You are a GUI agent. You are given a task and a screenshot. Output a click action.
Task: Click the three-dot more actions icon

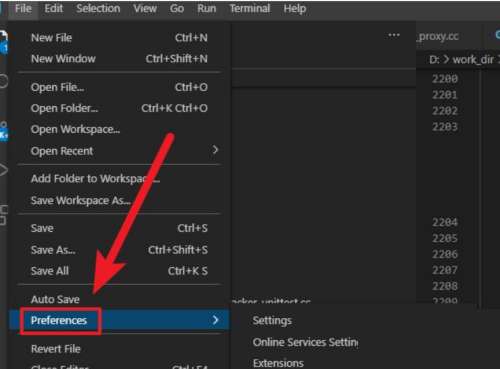(x=394, y=35)
